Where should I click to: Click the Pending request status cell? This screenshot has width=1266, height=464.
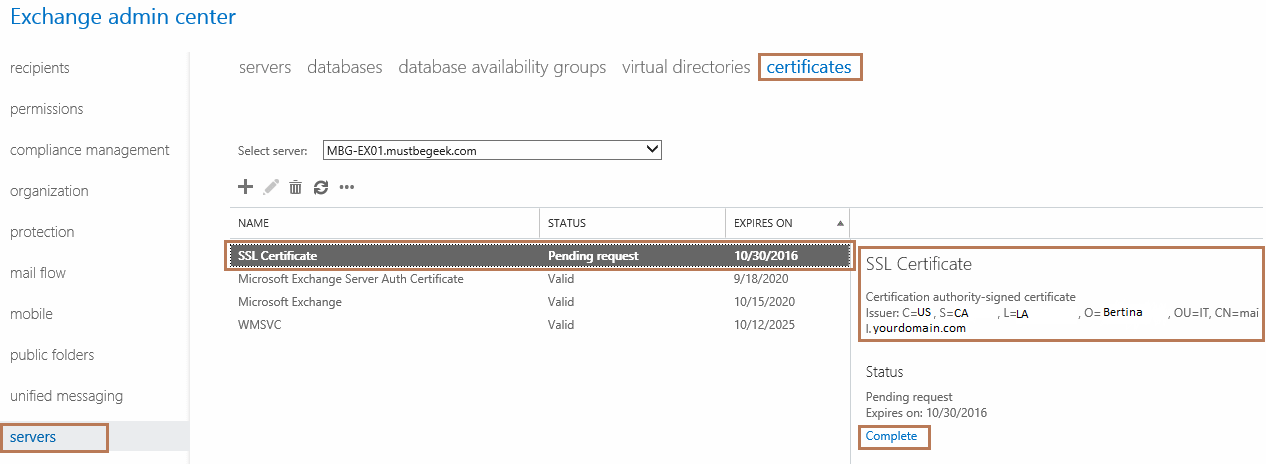(593, 256)
